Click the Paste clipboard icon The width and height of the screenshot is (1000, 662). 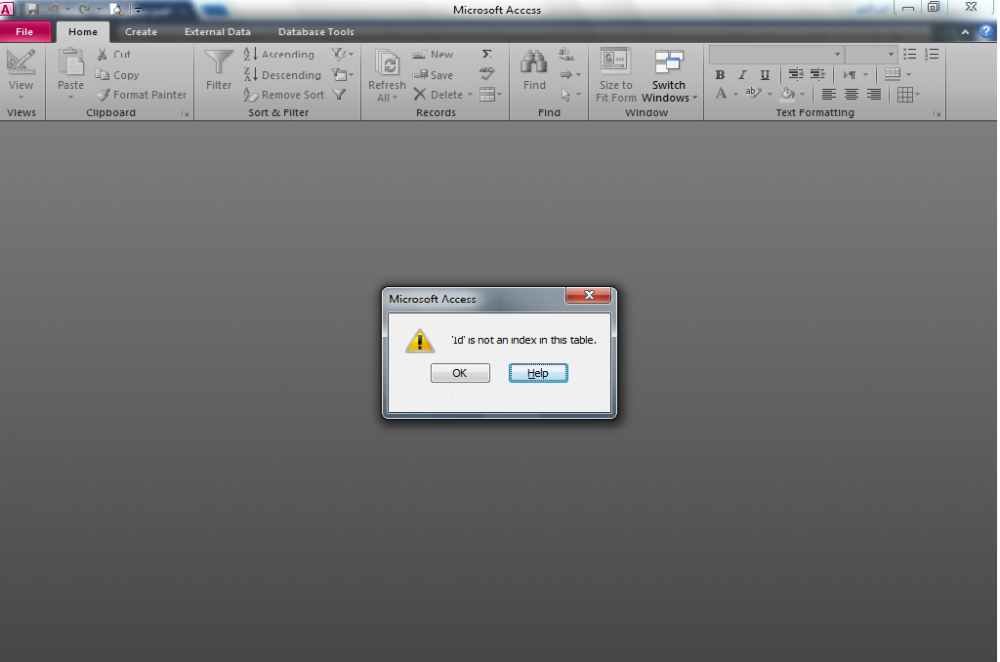70,63
